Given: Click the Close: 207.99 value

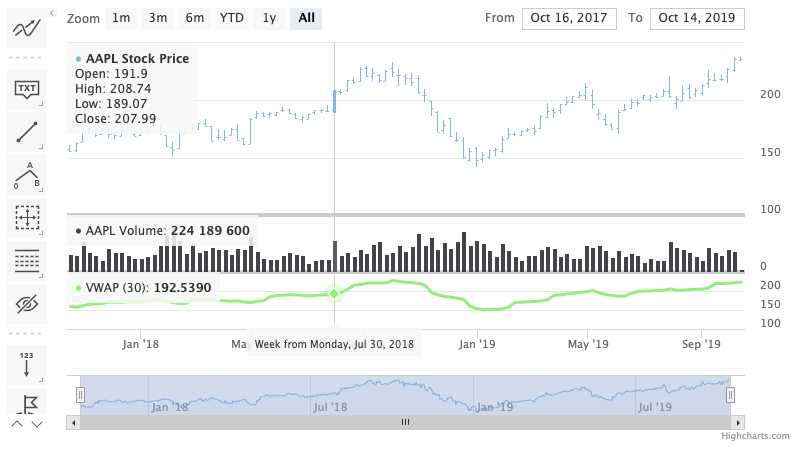Looking at the screenshot, I should pos(115,119).
